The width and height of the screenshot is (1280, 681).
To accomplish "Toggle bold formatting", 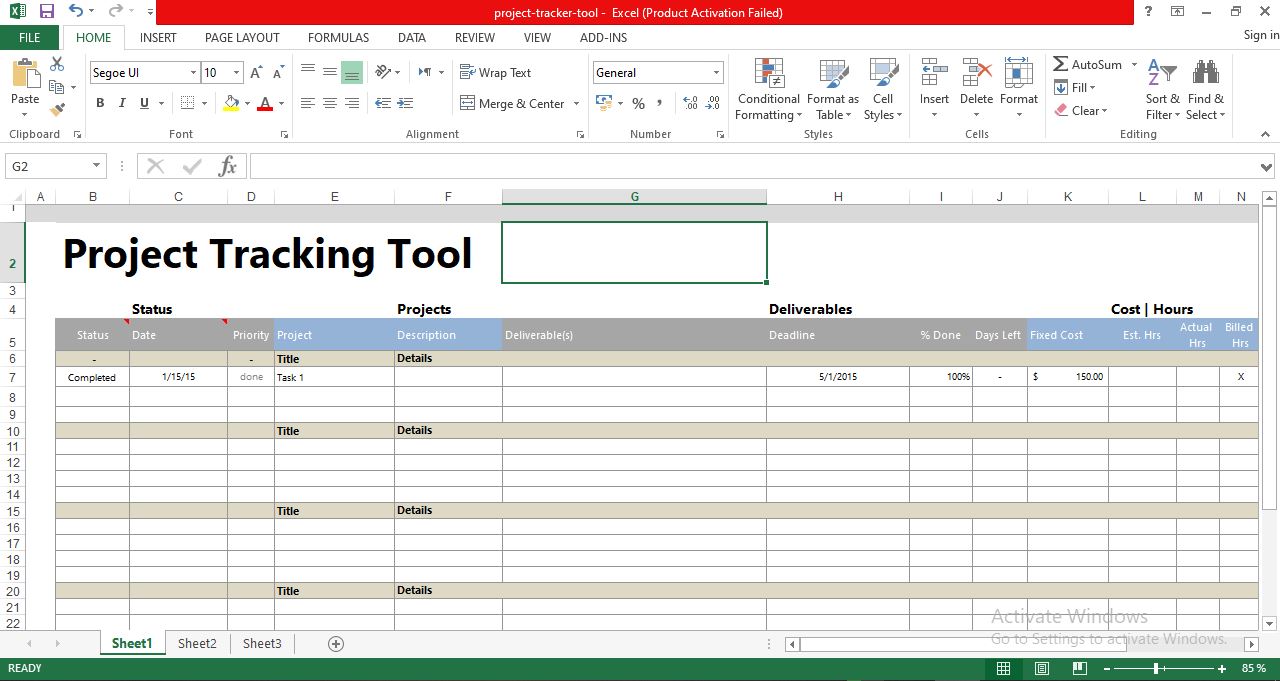I will [x=99, y=103].
